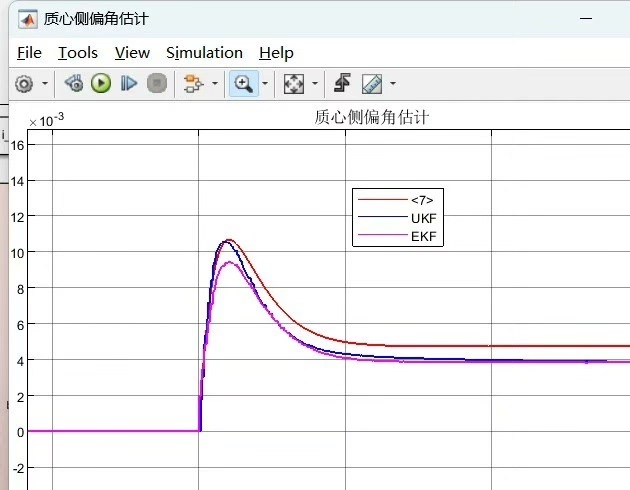Open the Simulation menu
The width and height of the screenshot is (630, 490).
coord(205,53)
